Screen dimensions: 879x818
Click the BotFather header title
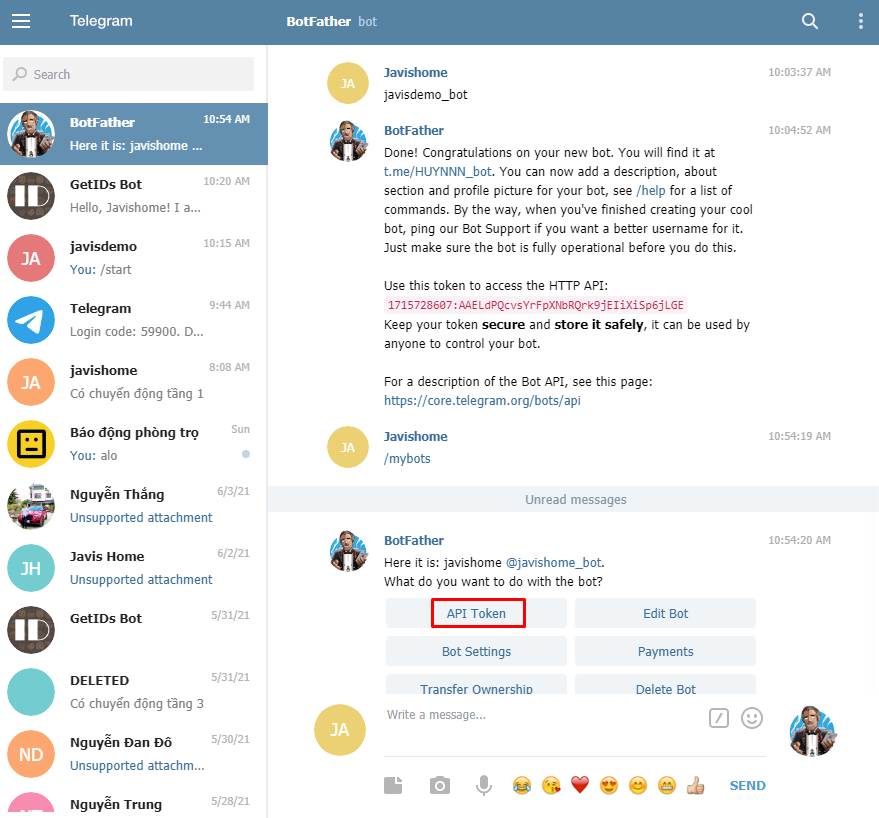pos(318,21)
